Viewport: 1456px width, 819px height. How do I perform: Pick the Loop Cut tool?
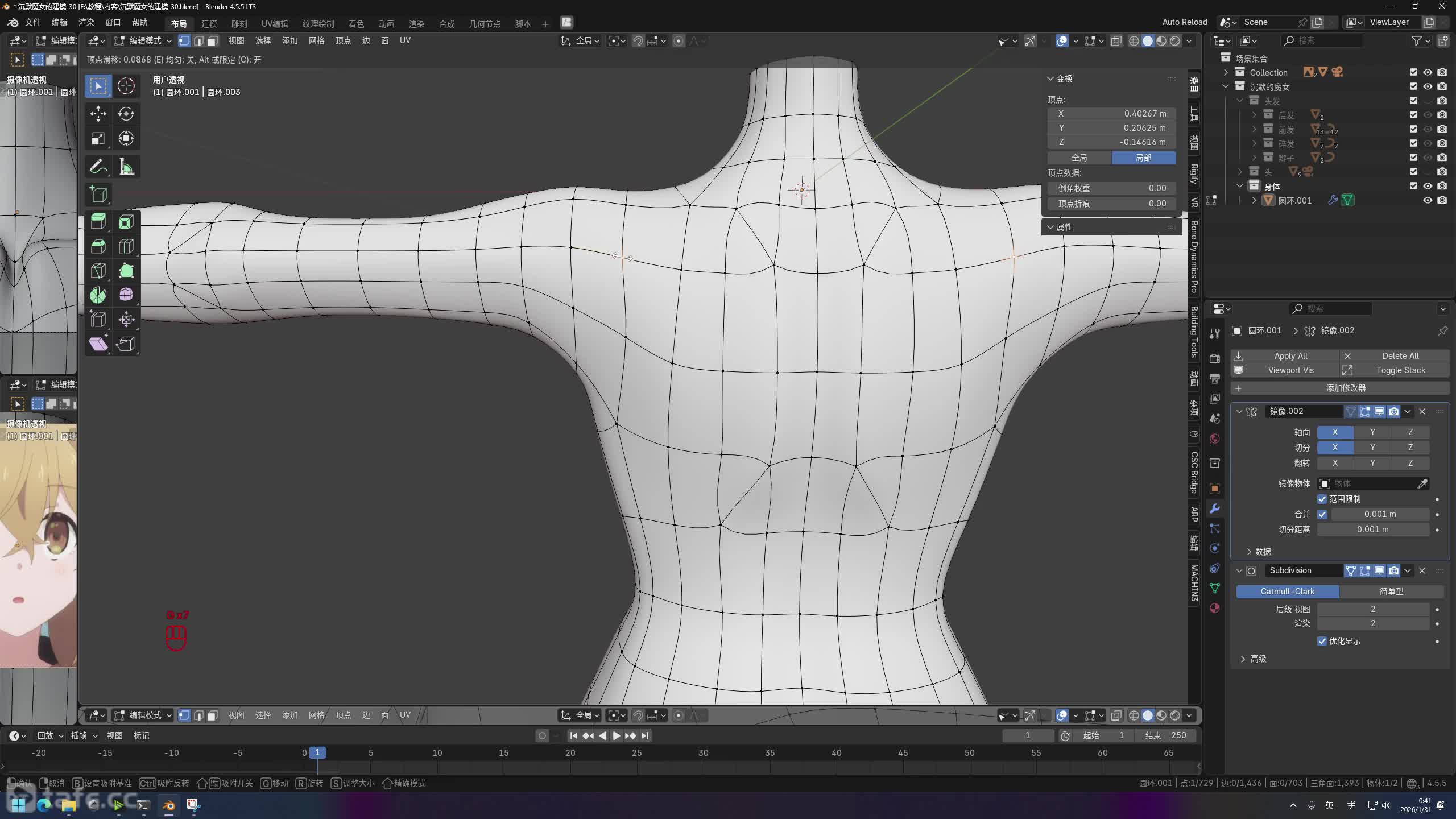pyautogui.click(x=126, y=246)
